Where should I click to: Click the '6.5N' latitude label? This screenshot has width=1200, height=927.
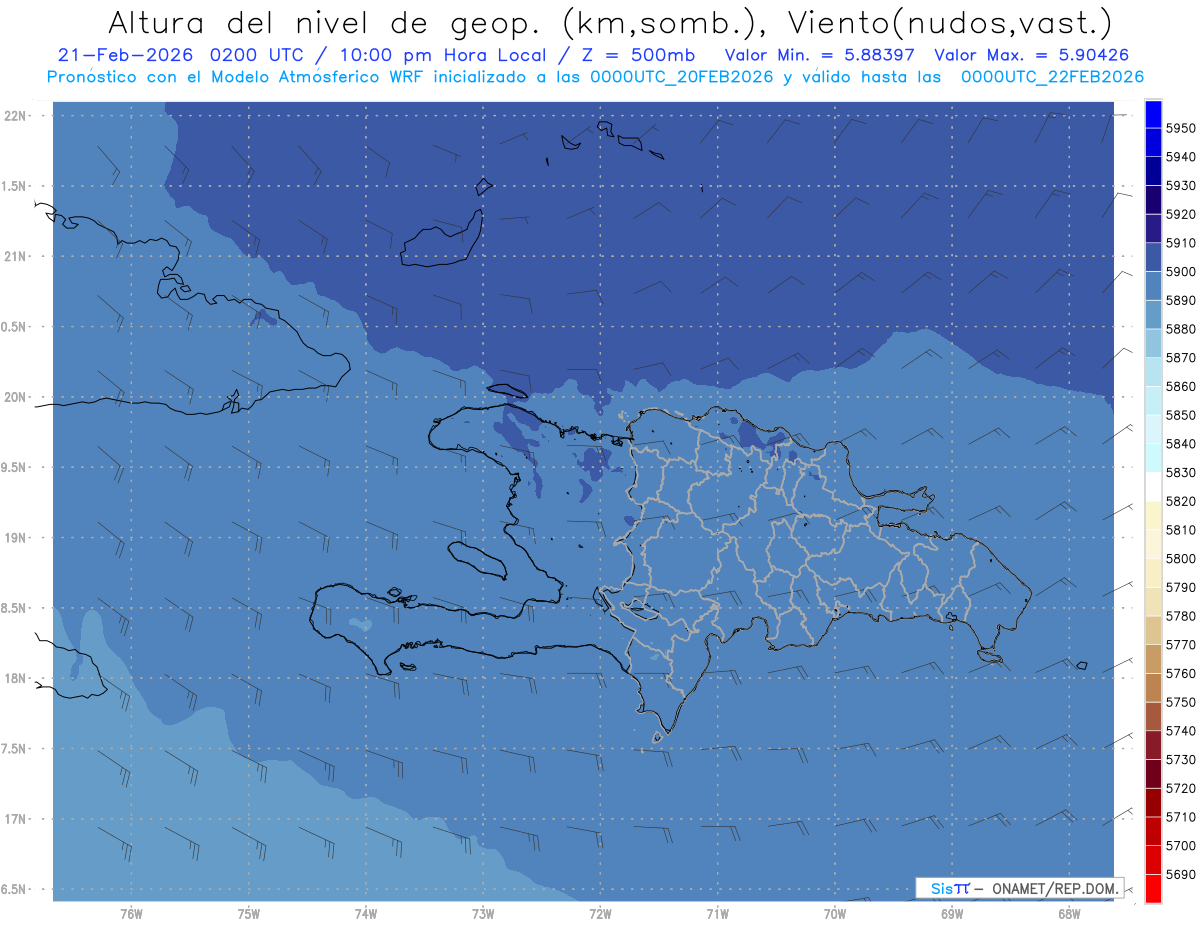15,890
